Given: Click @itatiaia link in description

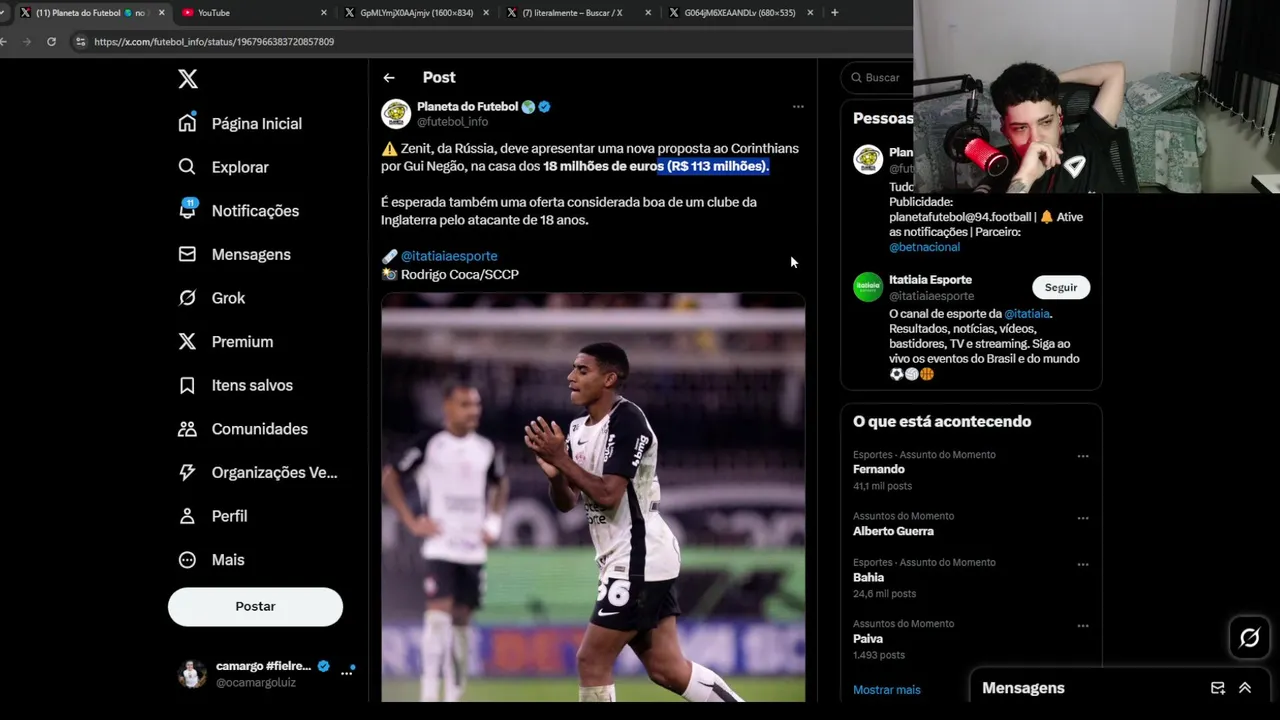Looking at the screenshot, I should pos(1027,314).
